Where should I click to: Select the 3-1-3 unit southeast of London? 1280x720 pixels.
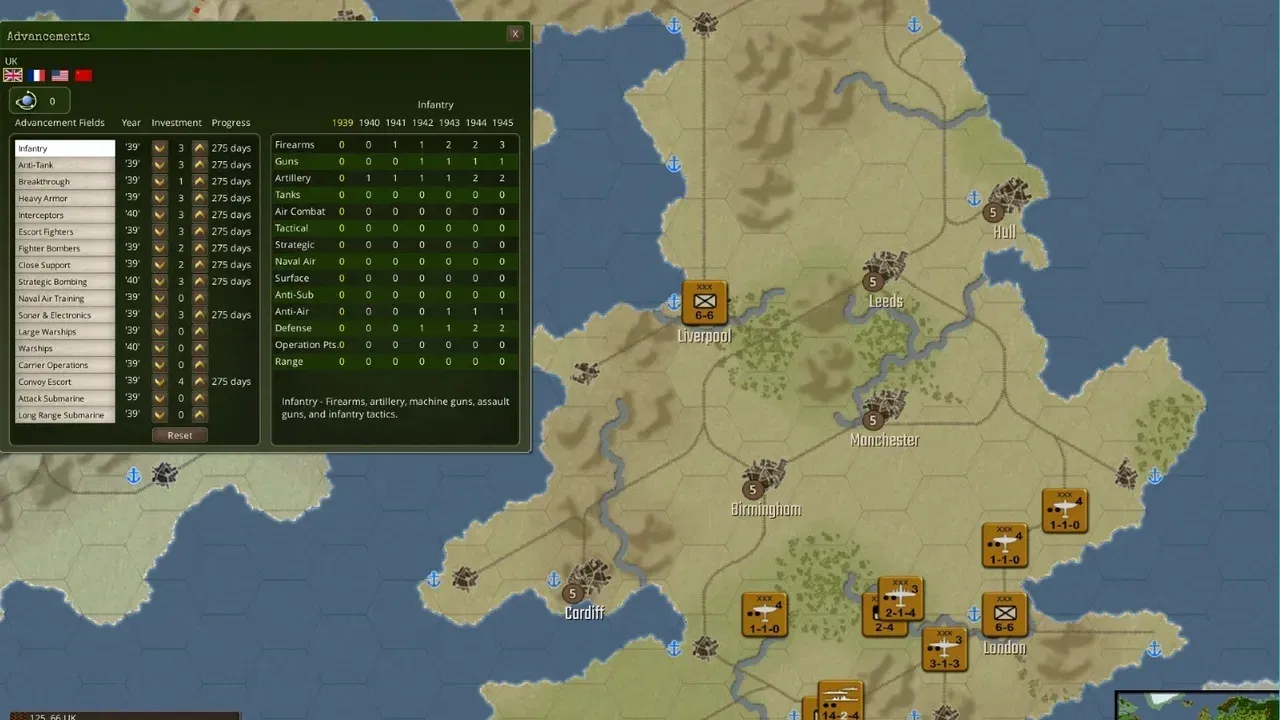[944, 648]
